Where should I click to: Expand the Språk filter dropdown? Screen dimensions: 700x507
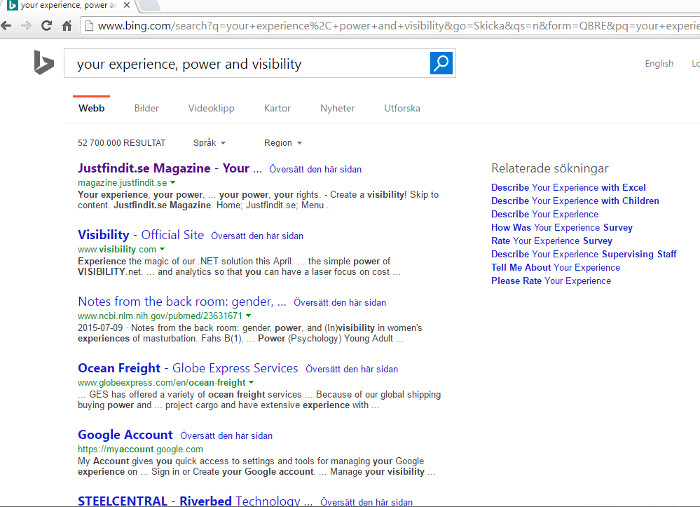(x=209, y=143)
